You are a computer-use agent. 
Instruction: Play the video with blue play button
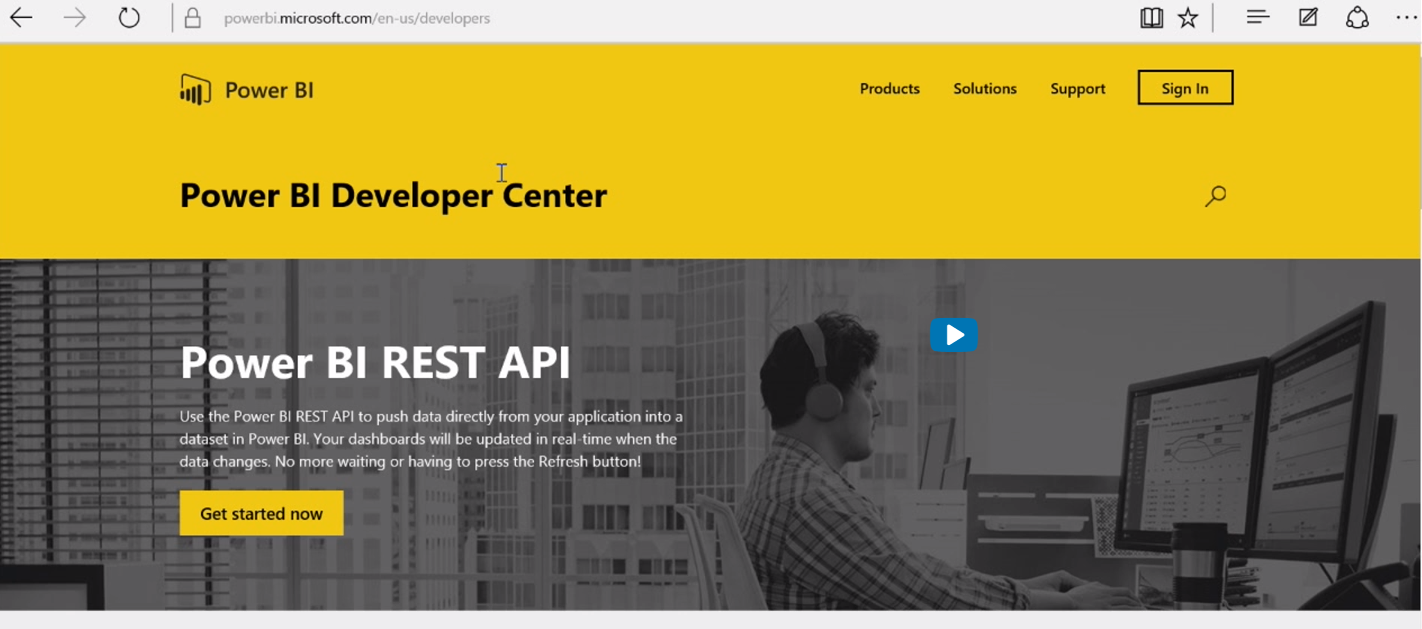coord(954,335)
